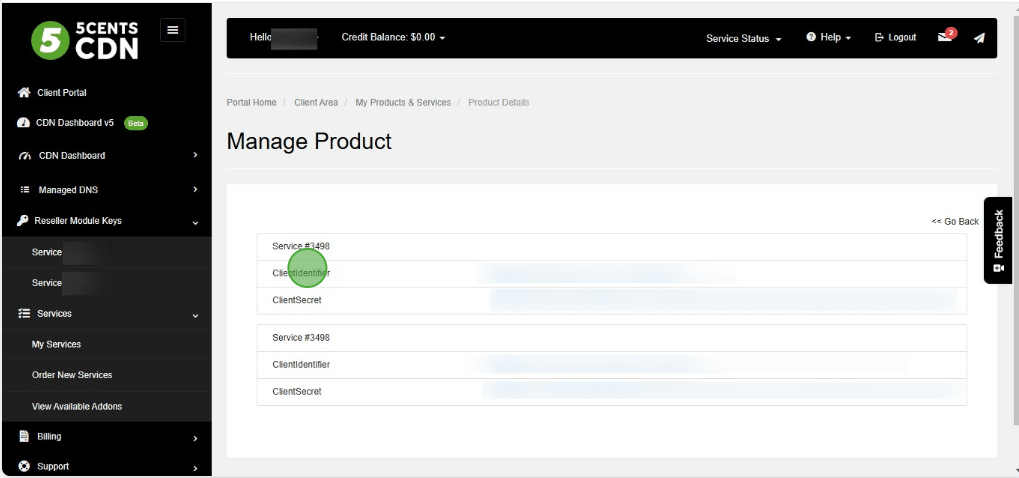
Task: Click the CDN Dashboard v5 gauge icon
Action: click(23, 123)
